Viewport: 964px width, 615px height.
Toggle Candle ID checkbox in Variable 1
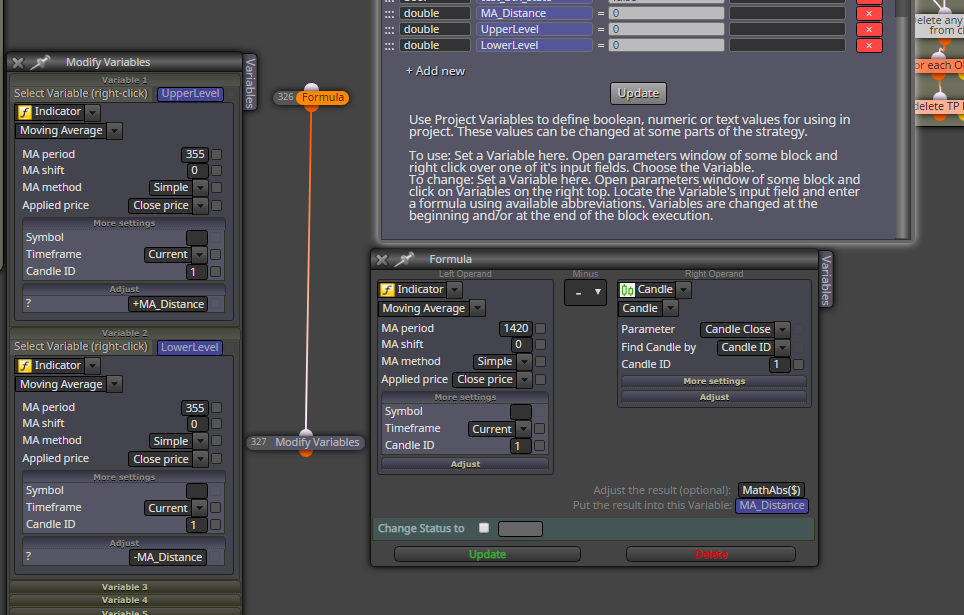[215, 271]
